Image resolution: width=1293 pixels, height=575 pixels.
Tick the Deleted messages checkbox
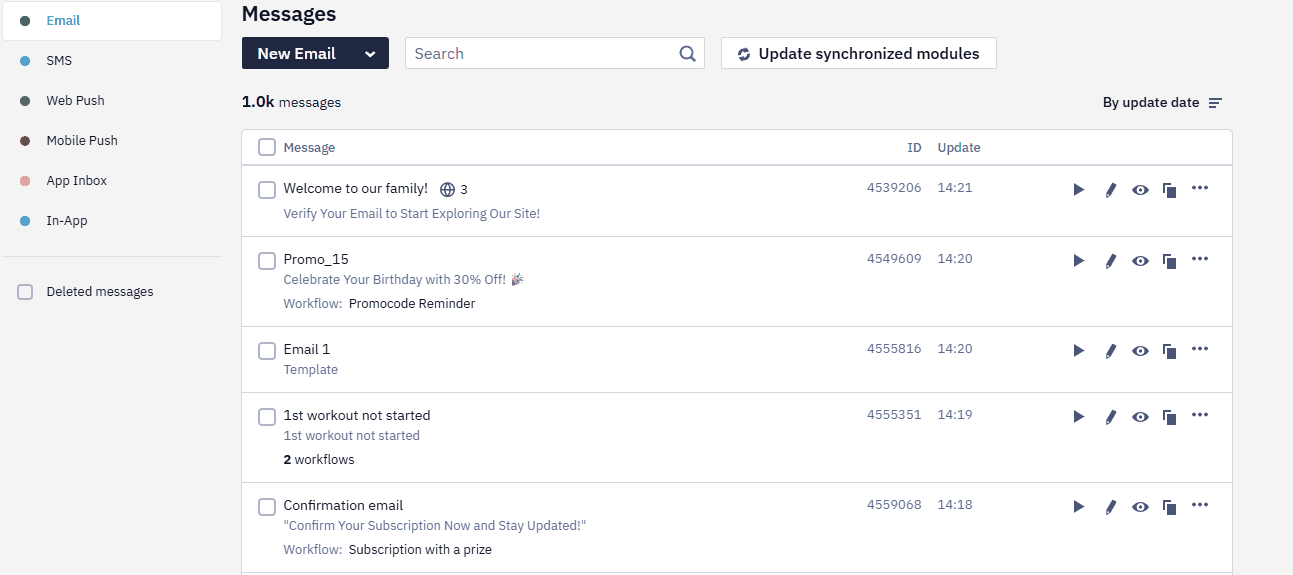point(25,292)
